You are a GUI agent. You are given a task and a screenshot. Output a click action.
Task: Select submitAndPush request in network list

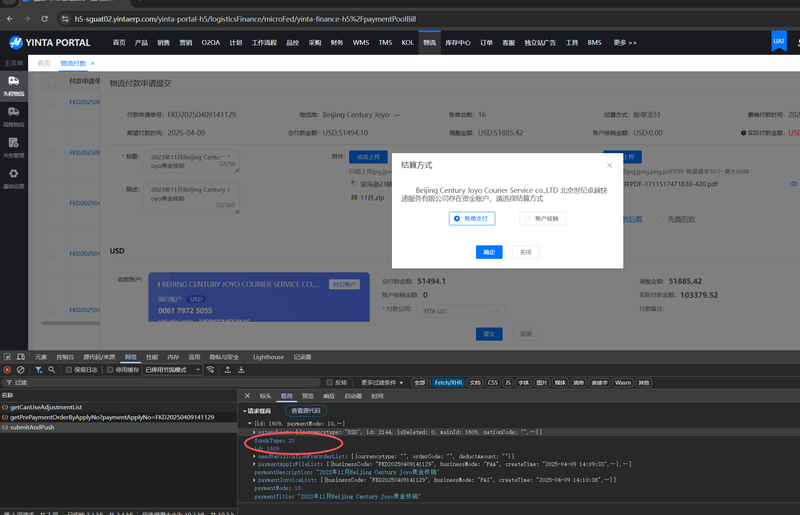(x=33, y=425)
